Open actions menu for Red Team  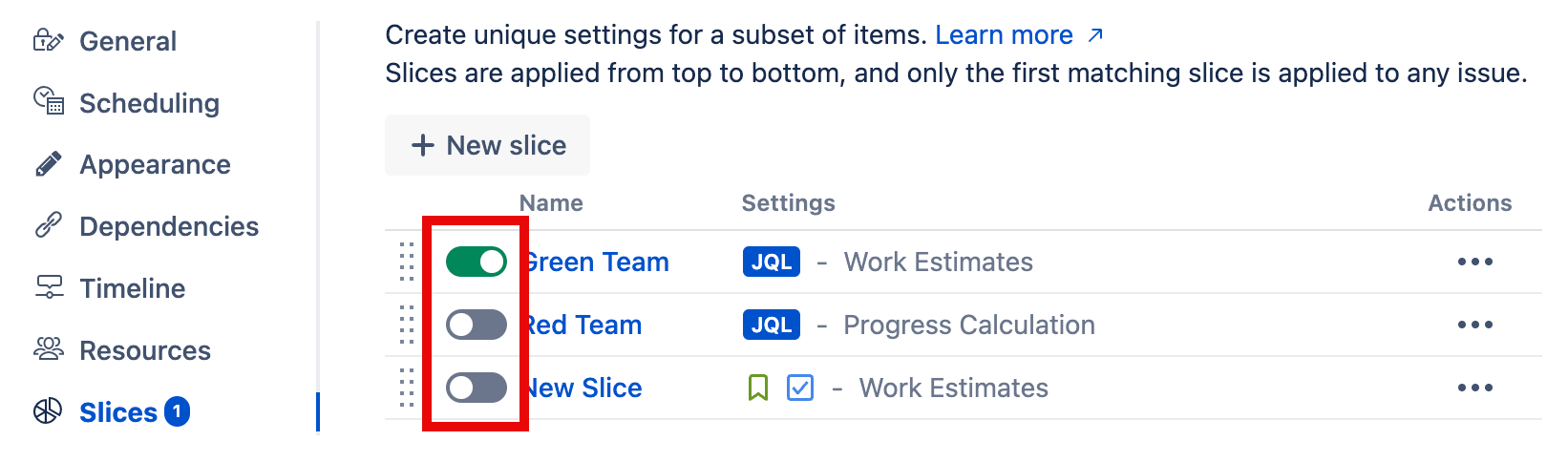[1474, 325]
